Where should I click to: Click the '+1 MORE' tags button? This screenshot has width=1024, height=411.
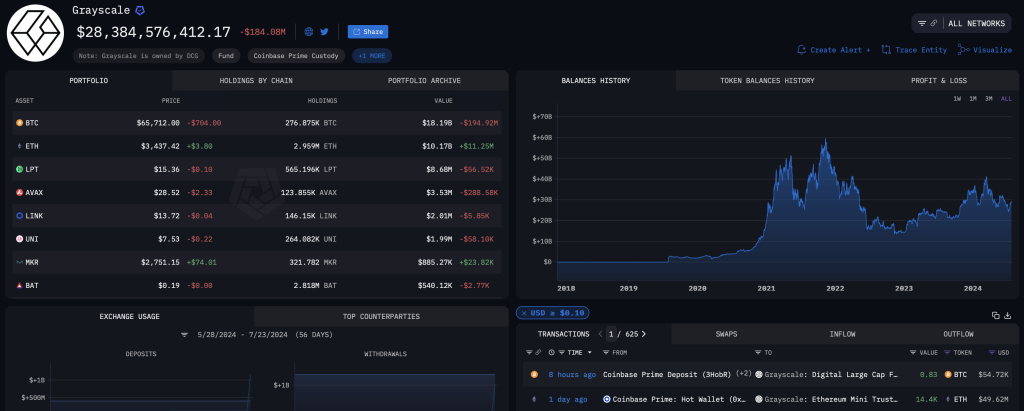372,56
